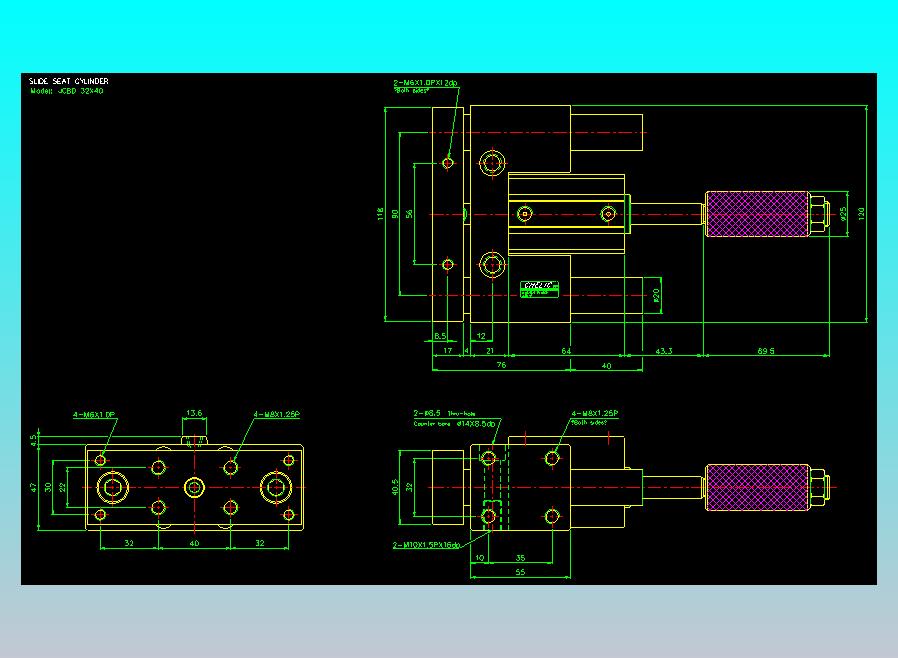Select the 40.5 vertical dimension

395,487
